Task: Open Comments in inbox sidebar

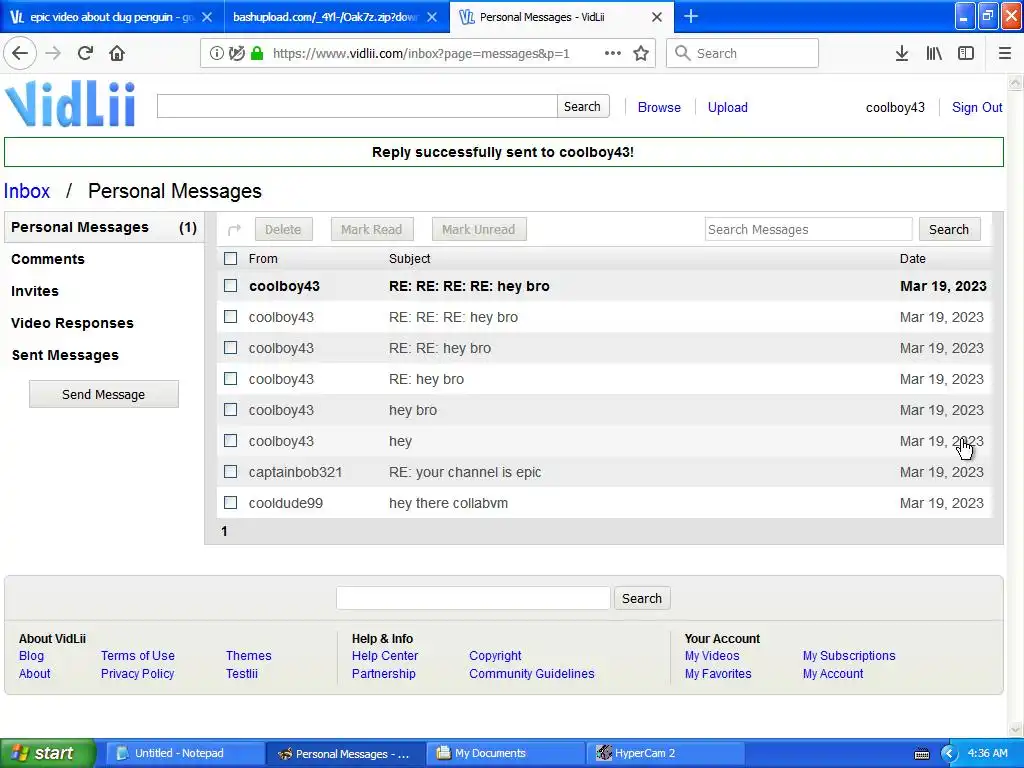Action: 48,259
